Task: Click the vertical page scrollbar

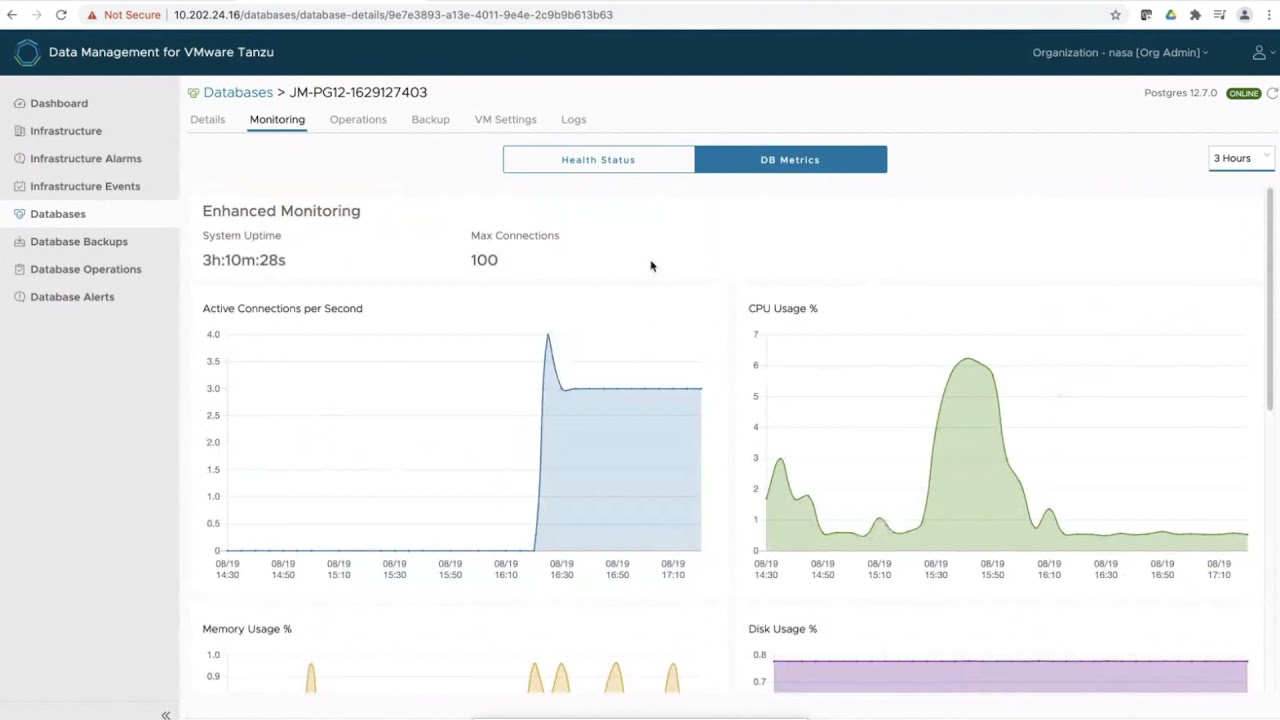Action: click(x=1270, y=300)
